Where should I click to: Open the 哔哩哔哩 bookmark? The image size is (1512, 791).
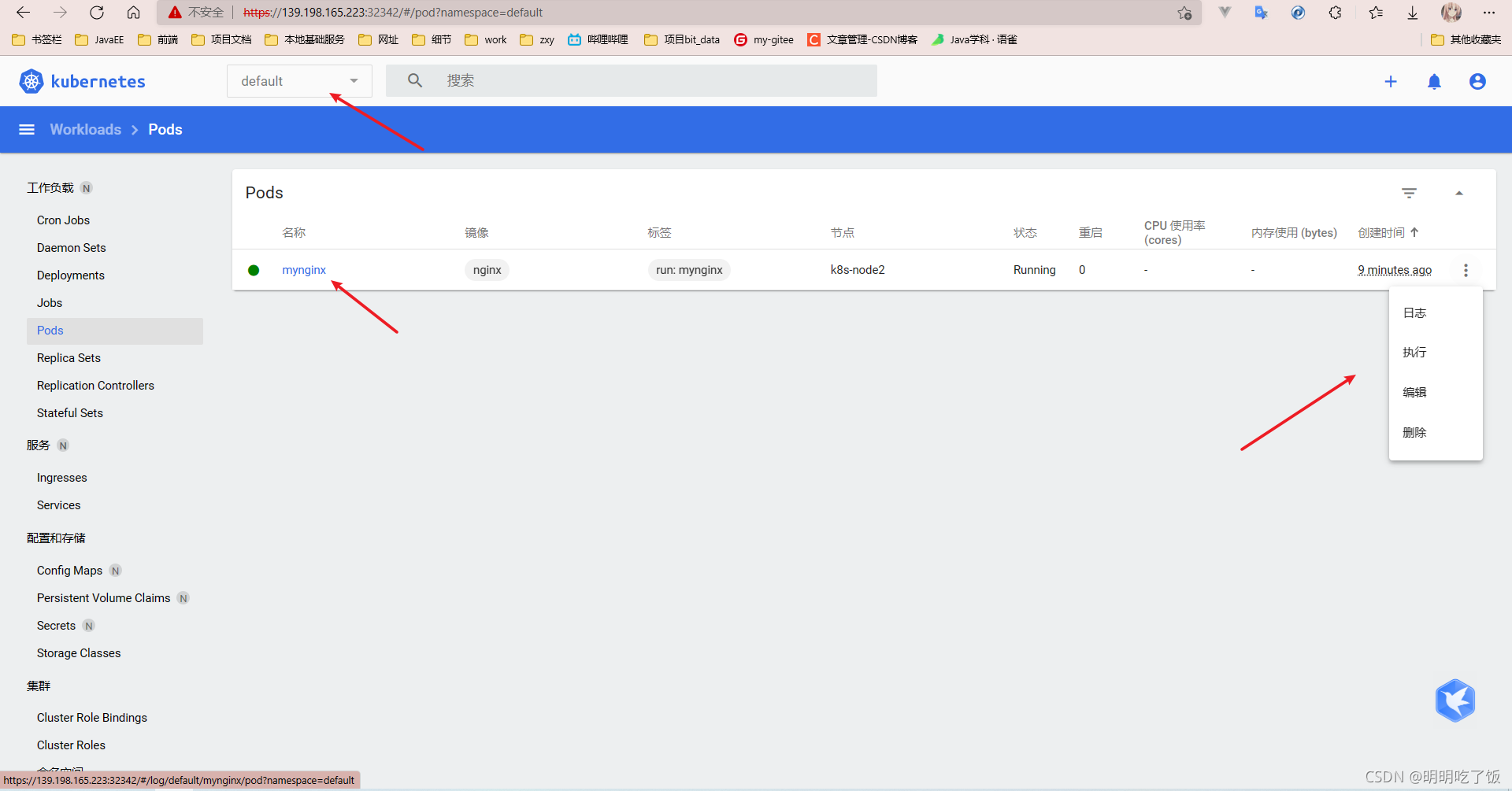click(598, 39)
